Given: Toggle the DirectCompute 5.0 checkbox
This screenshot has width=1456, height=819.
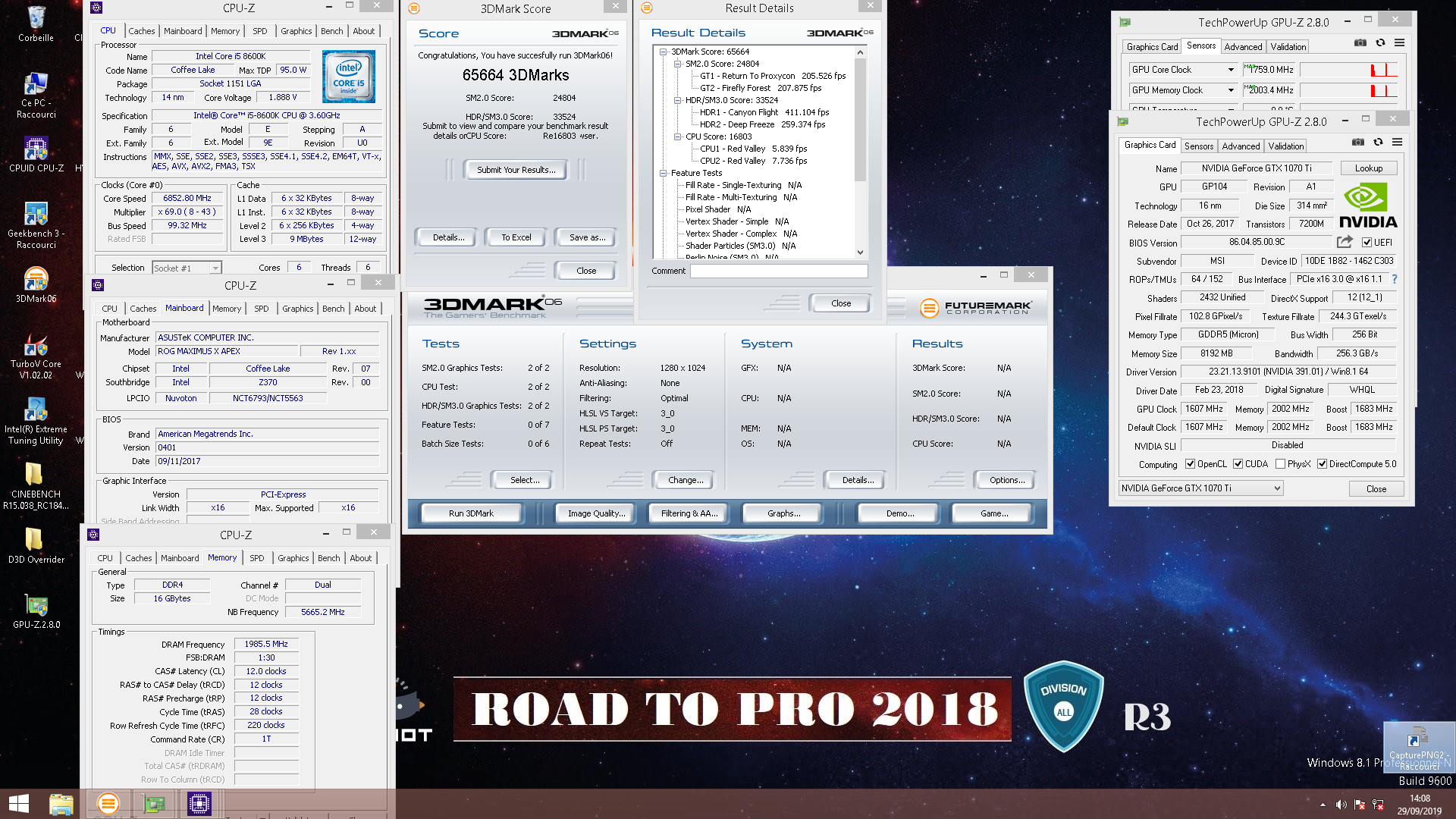Looking at the screenshot, I should click(x=1322, y=464).
